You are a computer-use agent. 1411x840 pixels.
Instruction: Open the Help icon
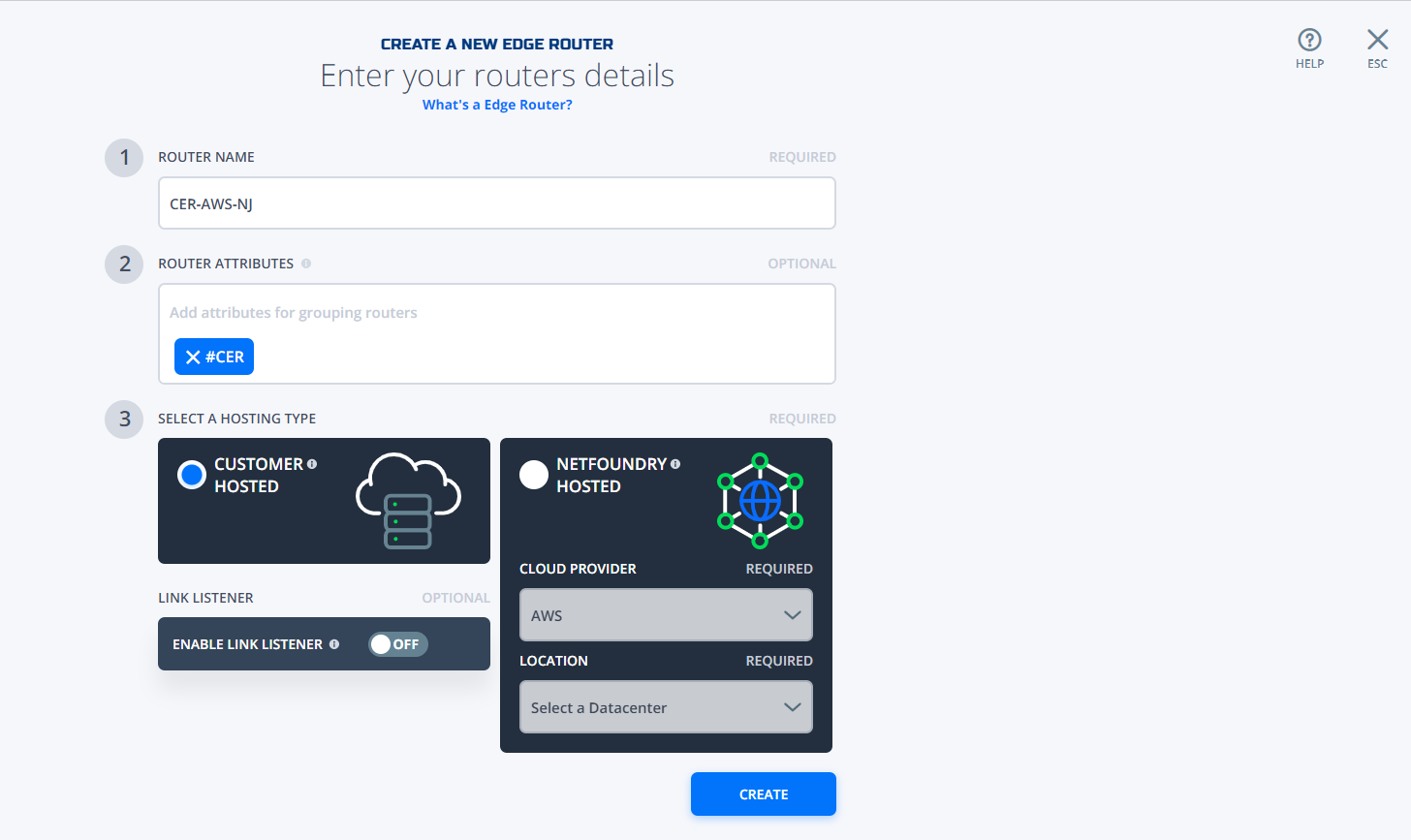pyautogui.click(x=1309, y=40)
